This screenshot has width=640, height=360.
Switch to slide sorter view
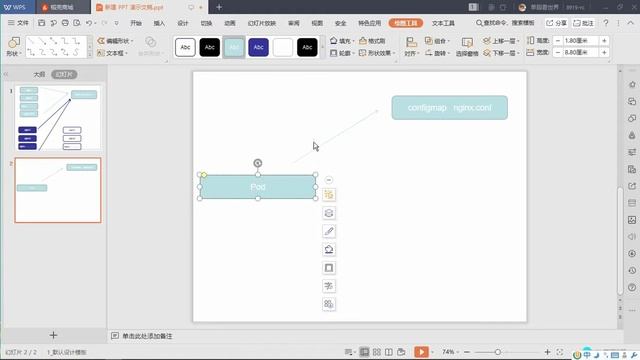[x=377, y=352]
